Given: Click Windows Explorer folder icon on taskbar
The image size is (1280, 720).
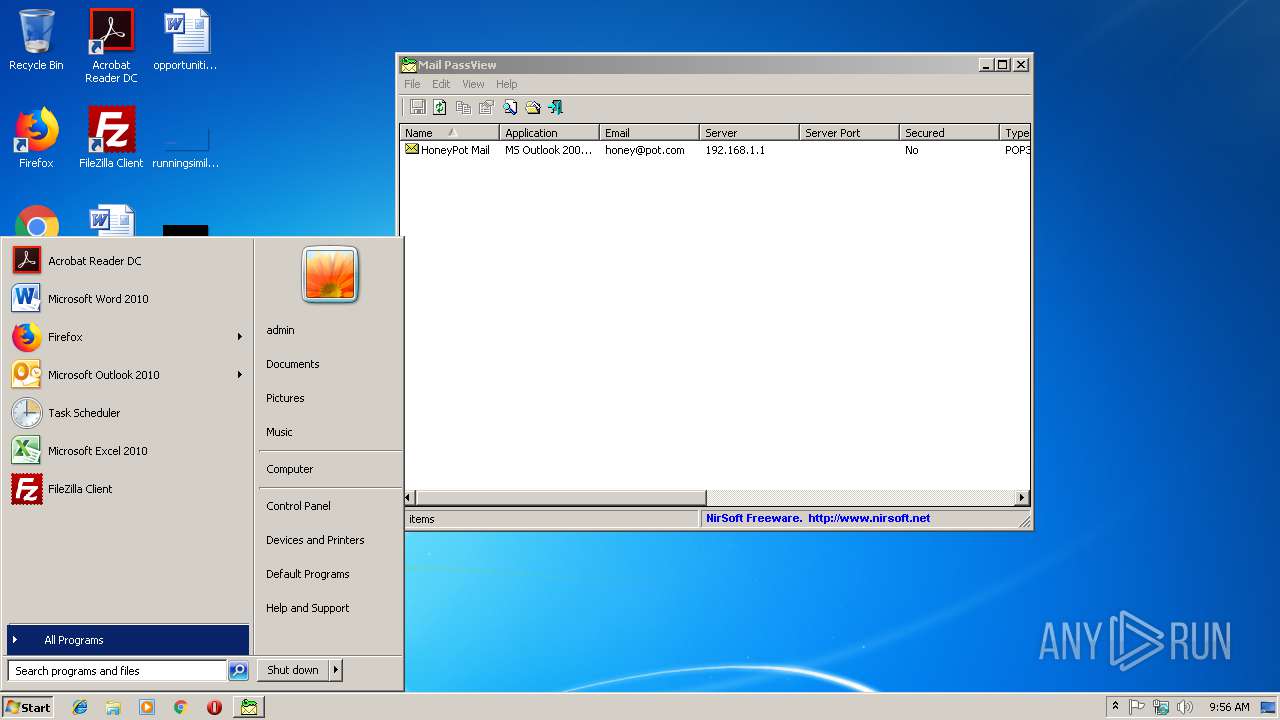Looking at the screenshot, I should [113, 707].
